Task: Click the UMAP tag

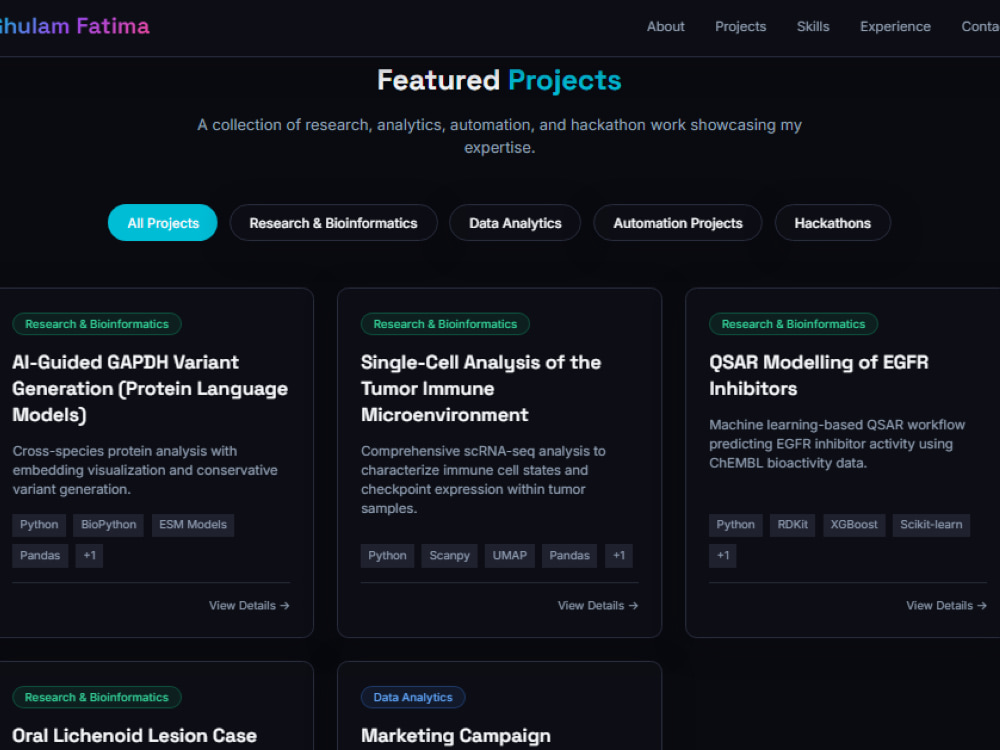Action: click(510, 555)
